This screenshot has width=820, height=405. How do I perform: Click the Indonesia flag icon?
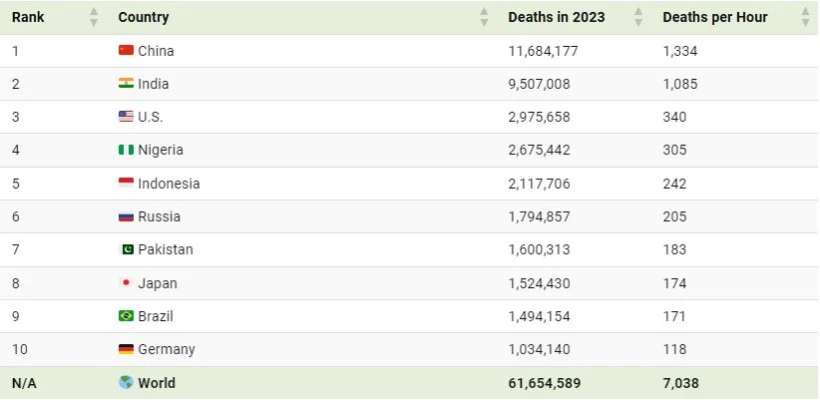tap(126, 183)
